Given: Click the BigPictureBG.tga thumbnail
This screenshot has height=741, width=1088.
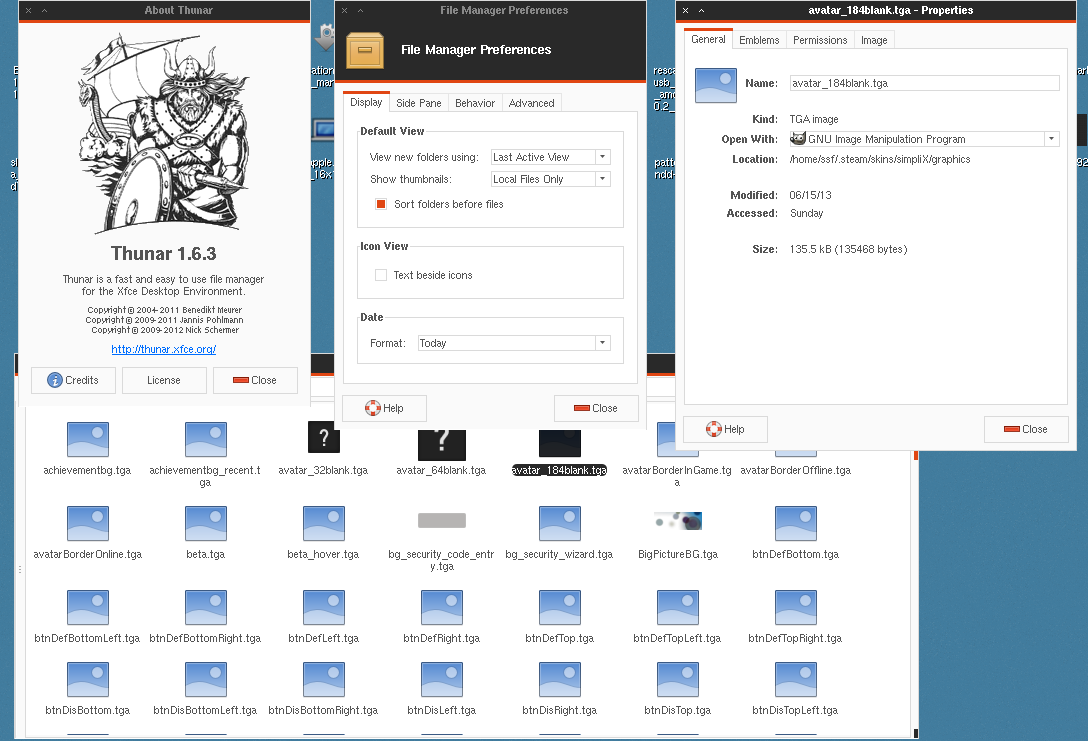Looking at the screenshot, I should (677, 521).
